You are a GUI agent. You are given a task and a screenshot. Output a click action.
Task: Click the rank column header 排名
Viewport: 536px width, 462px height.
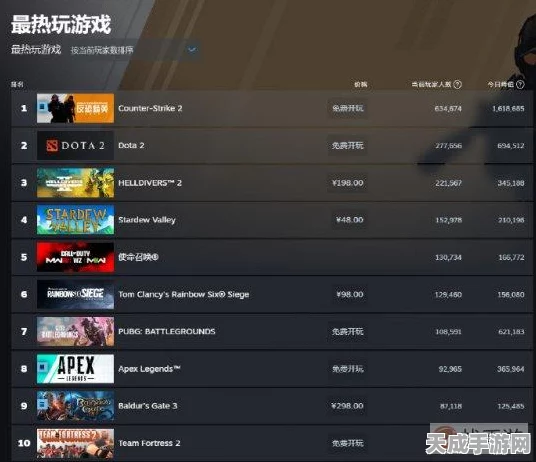(17, 84)
